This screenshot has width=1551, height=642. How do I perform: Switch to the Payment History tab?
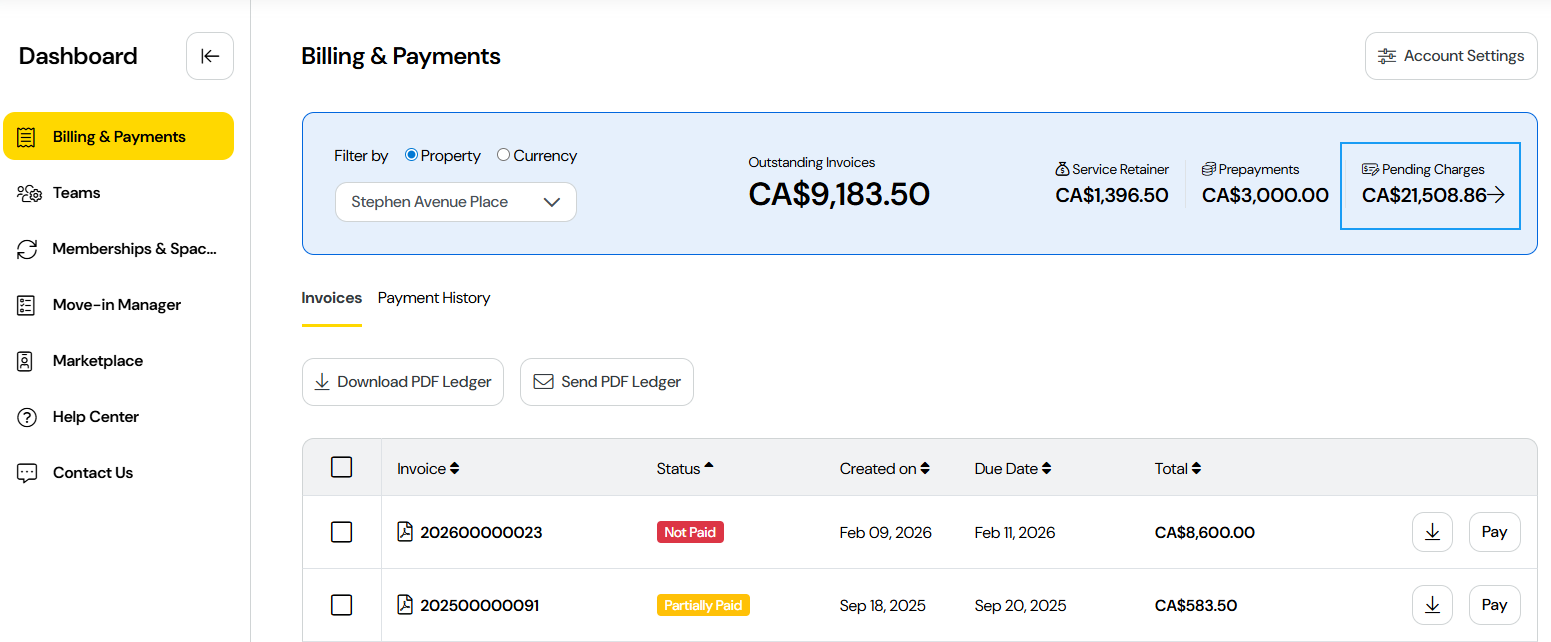434,298
